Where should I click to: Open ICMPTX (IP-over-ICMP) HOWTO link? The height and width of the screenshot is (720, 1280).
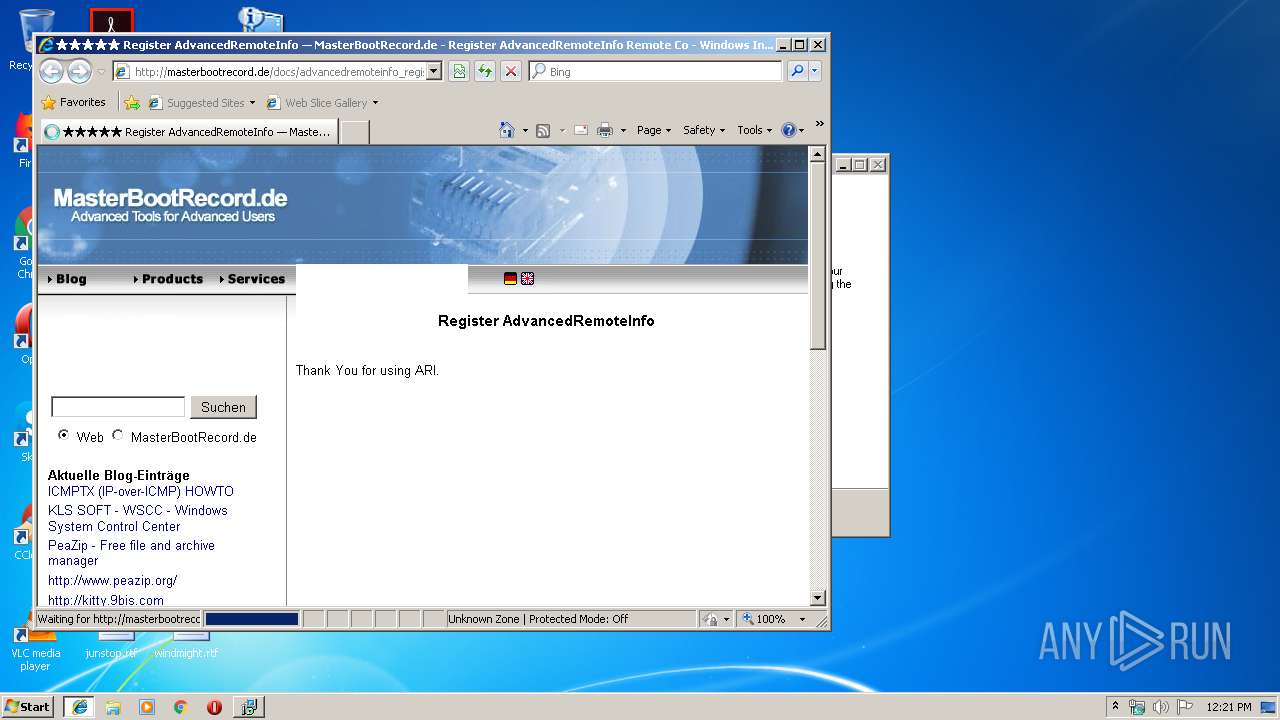[x=141, y=492]
